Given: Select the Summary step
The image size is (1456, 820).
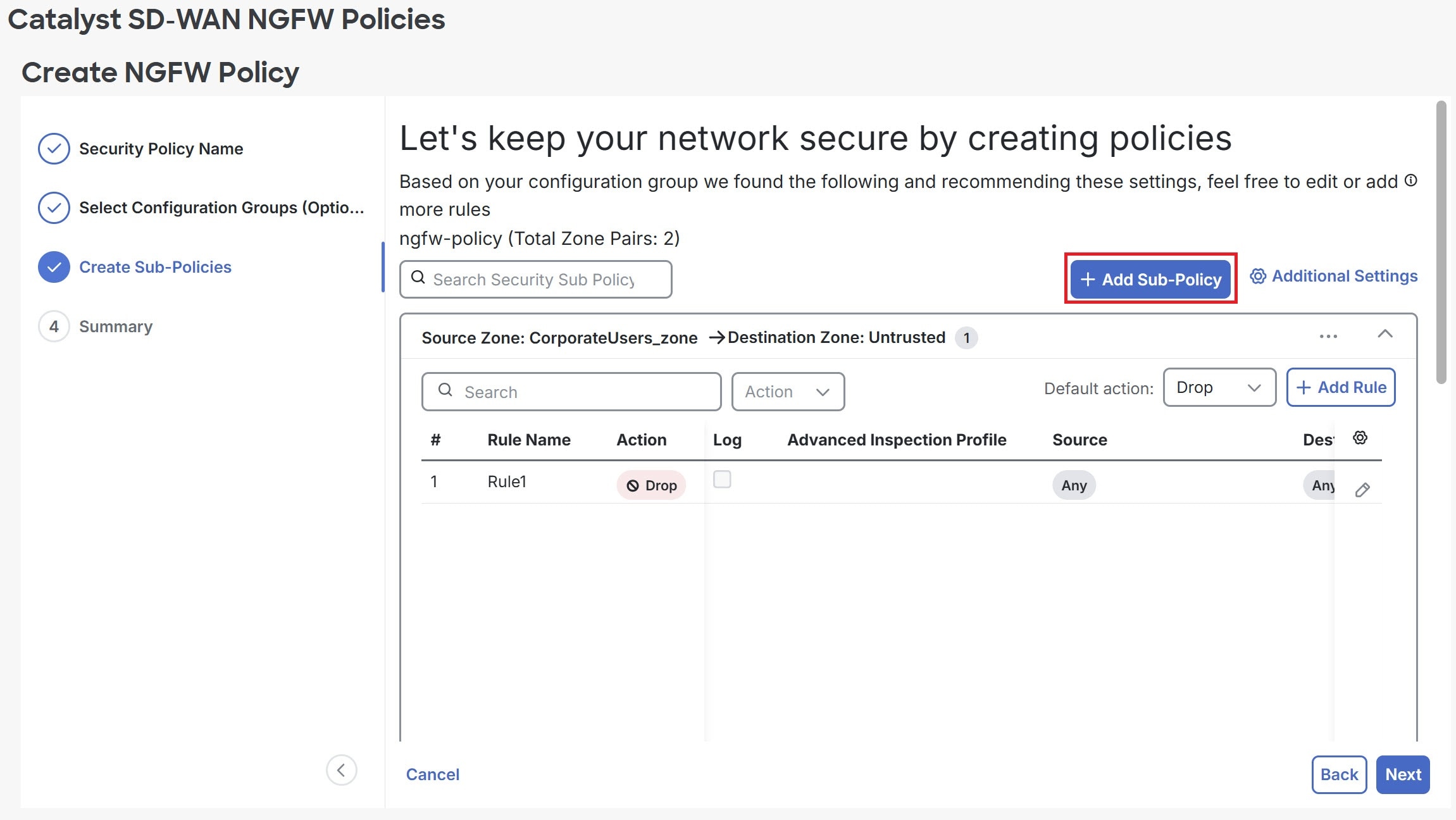Looking at the screenshot, I should pyautogui.click(x=115, y=326).
